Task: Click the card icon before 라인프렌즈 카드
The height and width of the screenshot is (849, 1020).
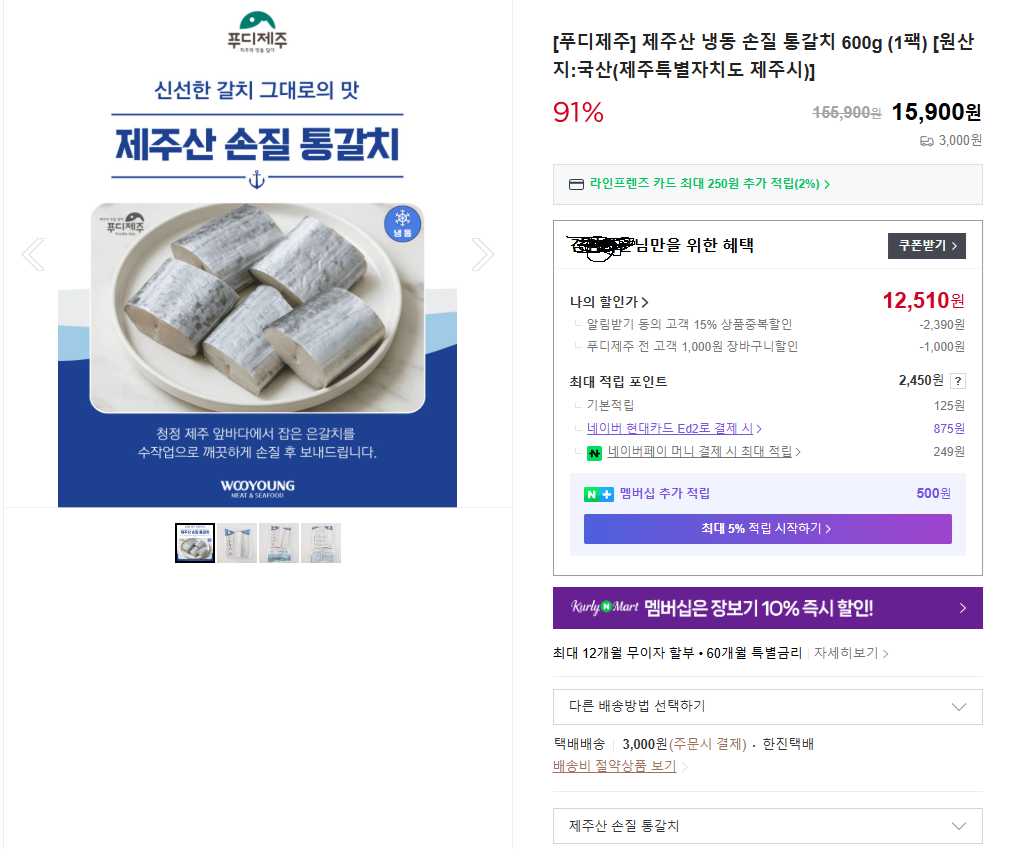Action: click(x=576, y=184)
